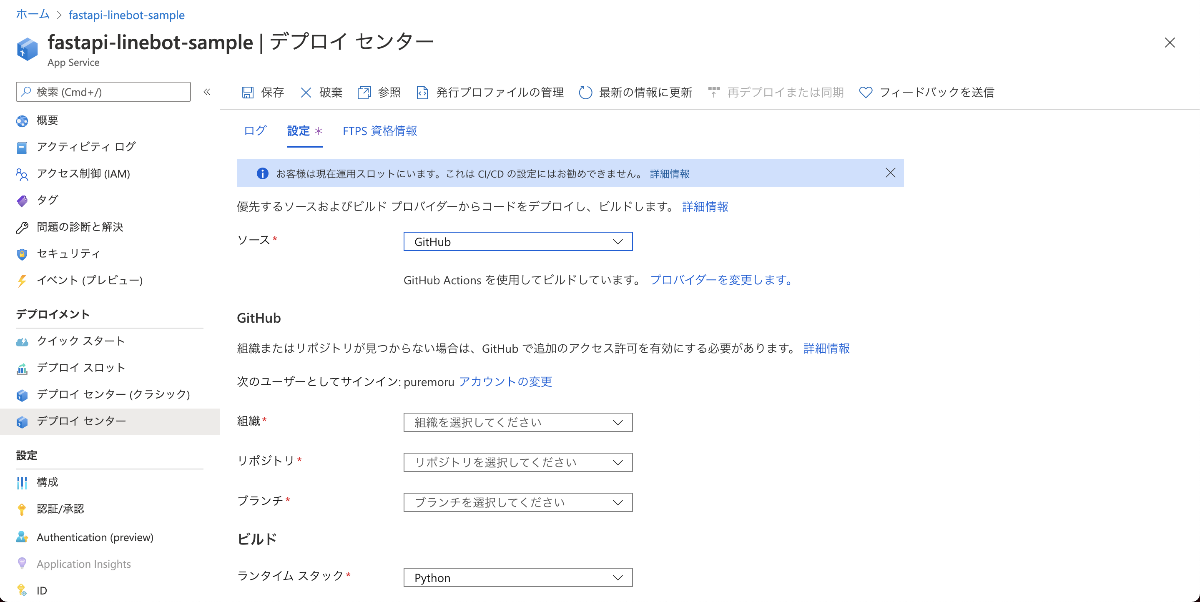Open the ソース GitHub dropdown
1200x602 pixels.
pos(518,242)
